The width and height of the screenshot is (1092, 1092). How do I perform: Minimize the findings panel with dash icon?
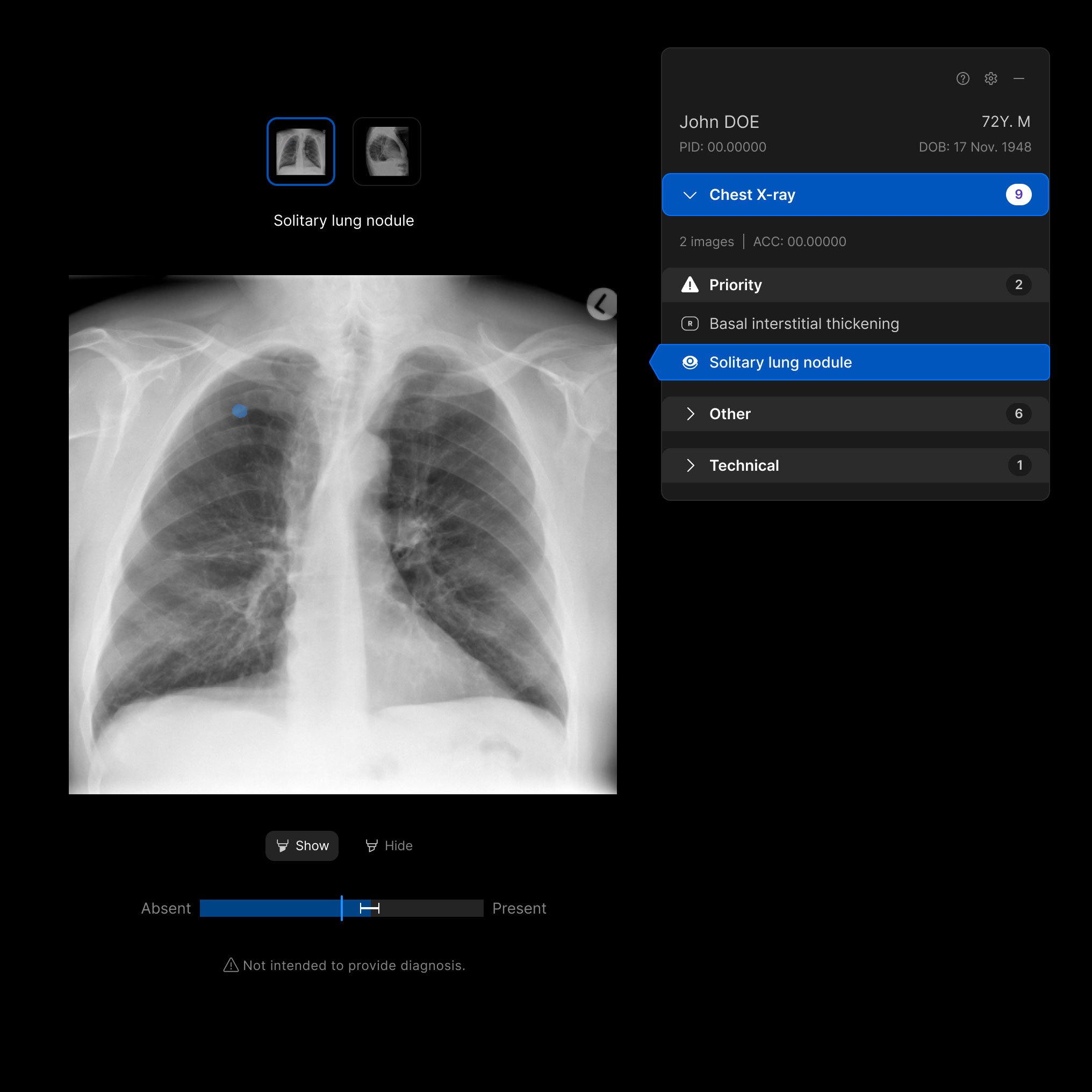pyautogui.click(x=1018, y=78)
